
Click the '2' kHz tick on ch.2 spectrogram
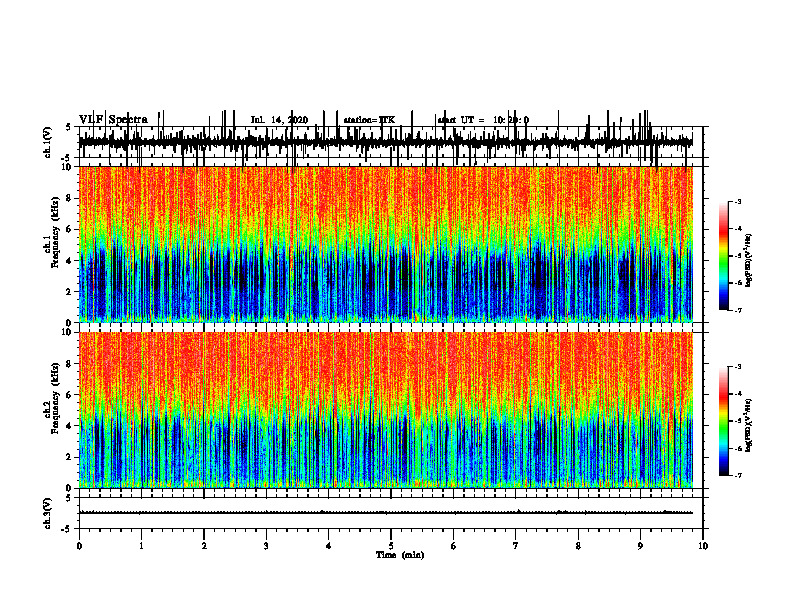point(70,457)
